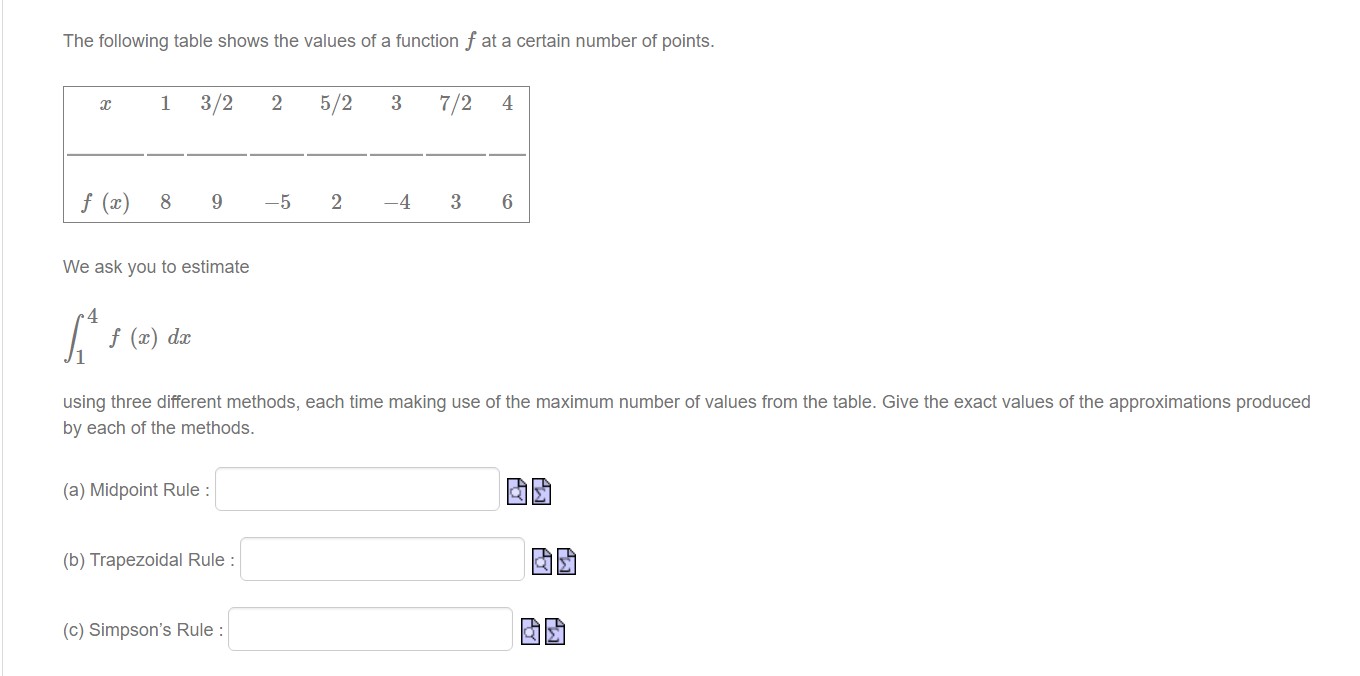
Task: Select the table value 9 under 3/2
Action: tap(216, 201)
